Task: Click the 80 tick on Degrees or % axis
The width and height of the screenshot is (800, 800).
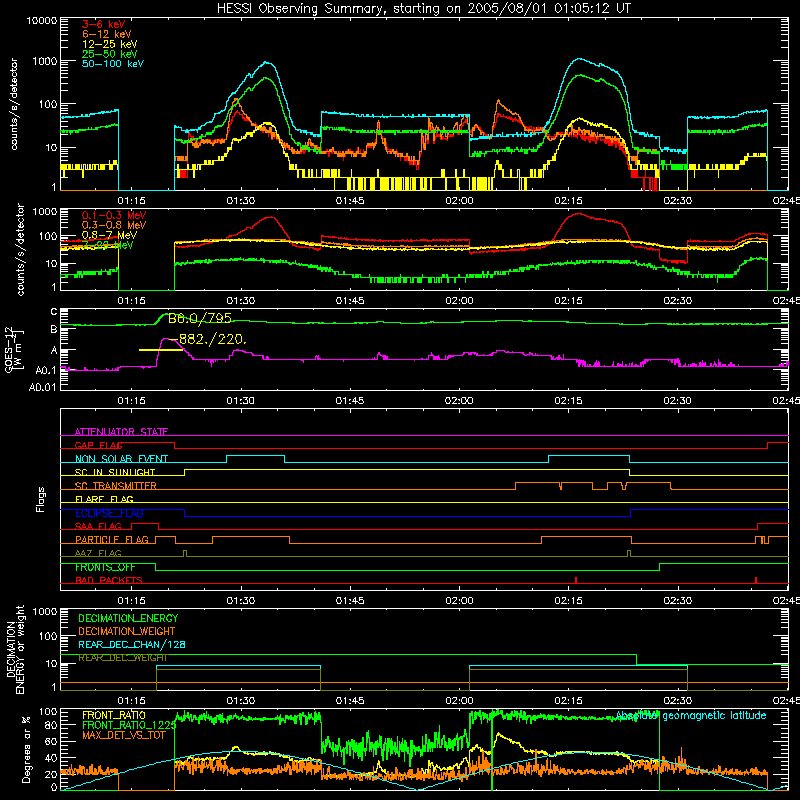Action: pos(52,724)
